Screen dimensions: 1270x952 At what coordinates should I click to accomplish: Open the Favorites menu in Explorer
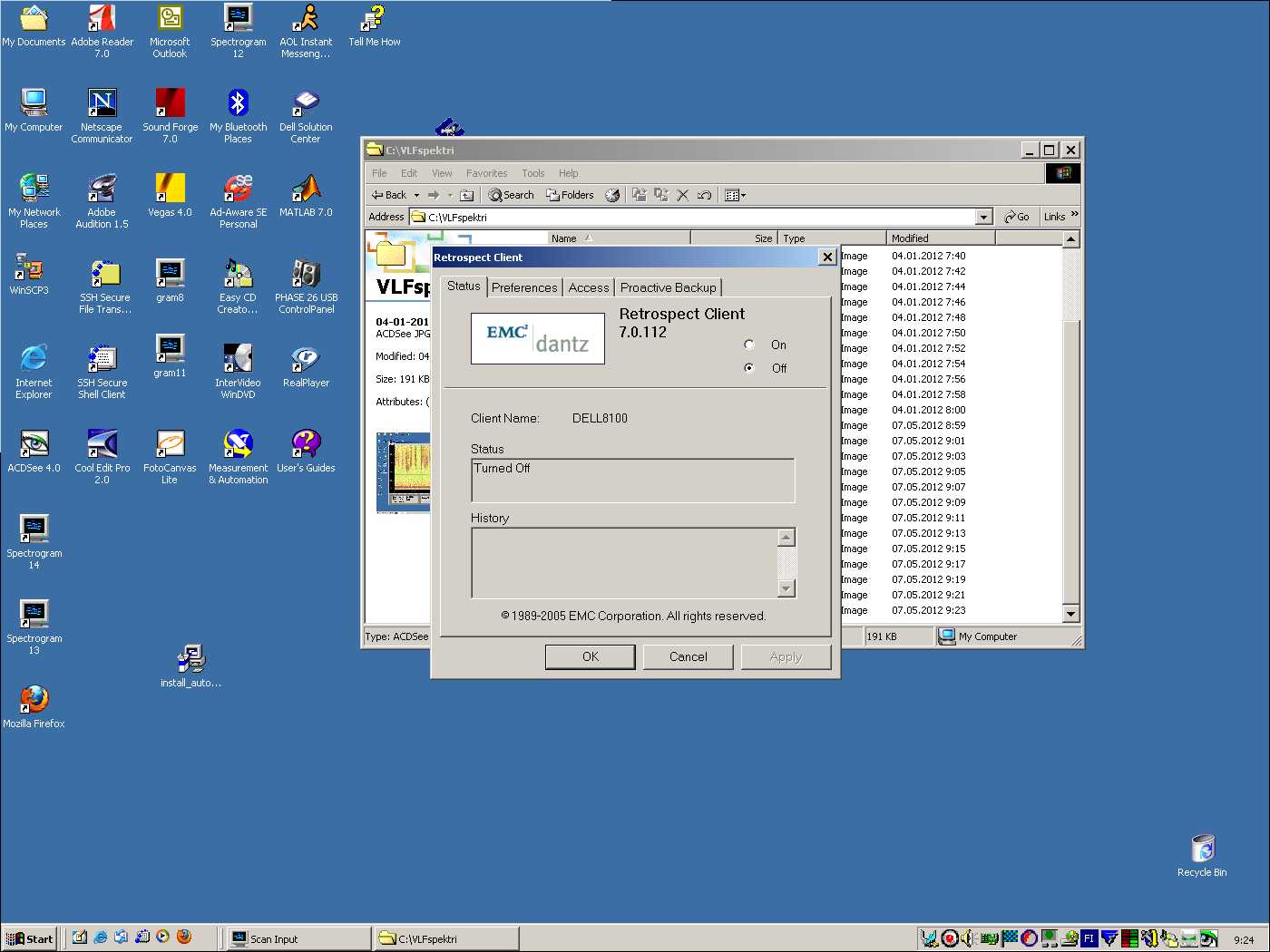(486, 173)
